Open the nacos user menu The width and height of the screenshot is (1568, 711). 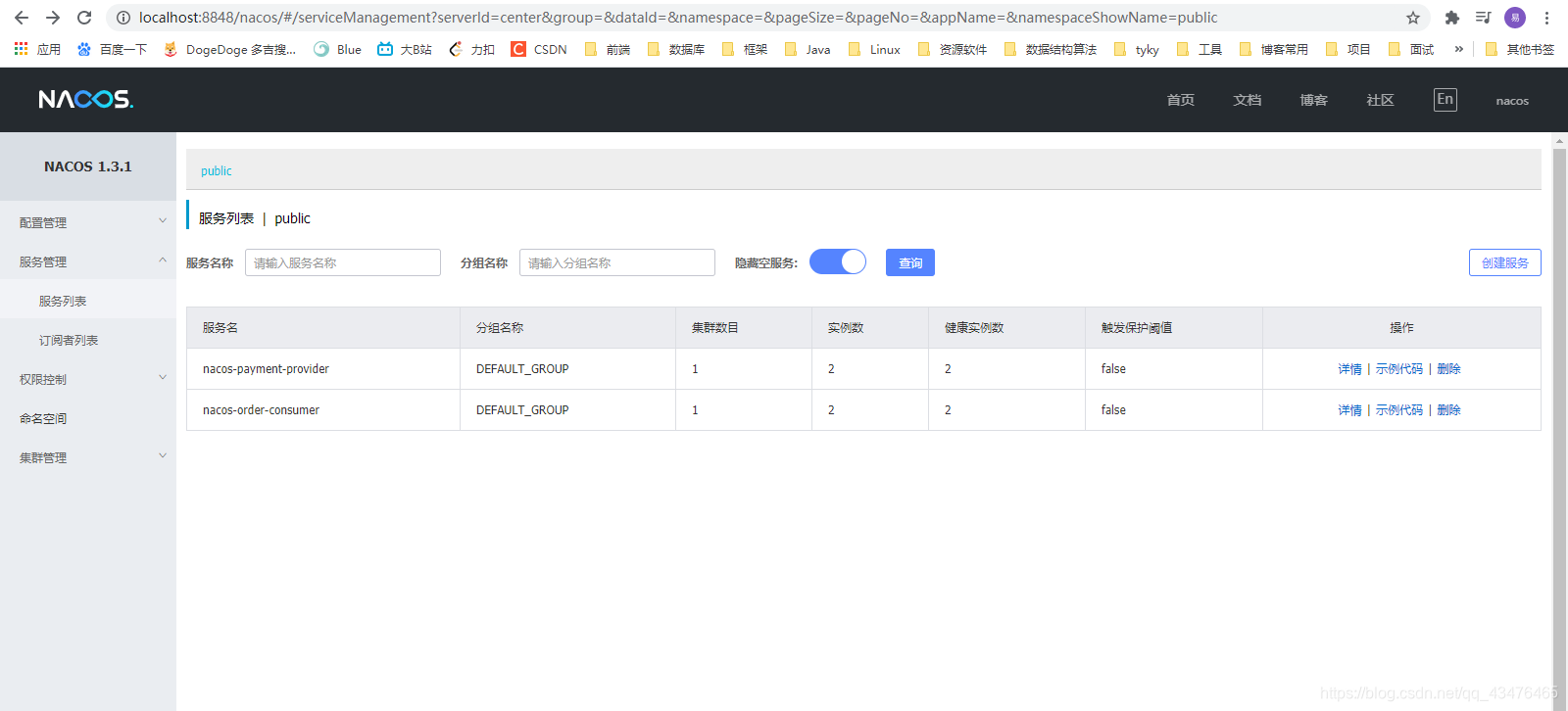(x=1512, y=101)
